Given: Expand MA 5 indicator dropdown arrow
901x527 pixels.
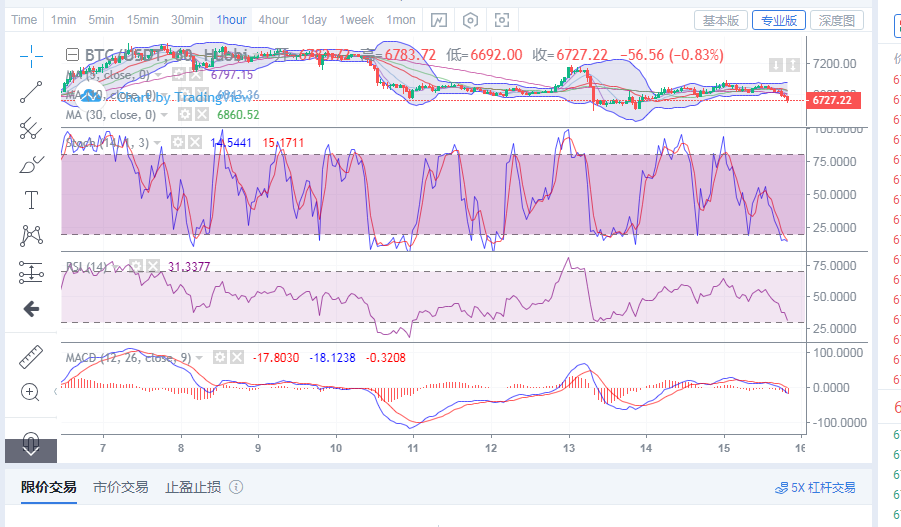Looking at the screenshot, I should 159,75.
